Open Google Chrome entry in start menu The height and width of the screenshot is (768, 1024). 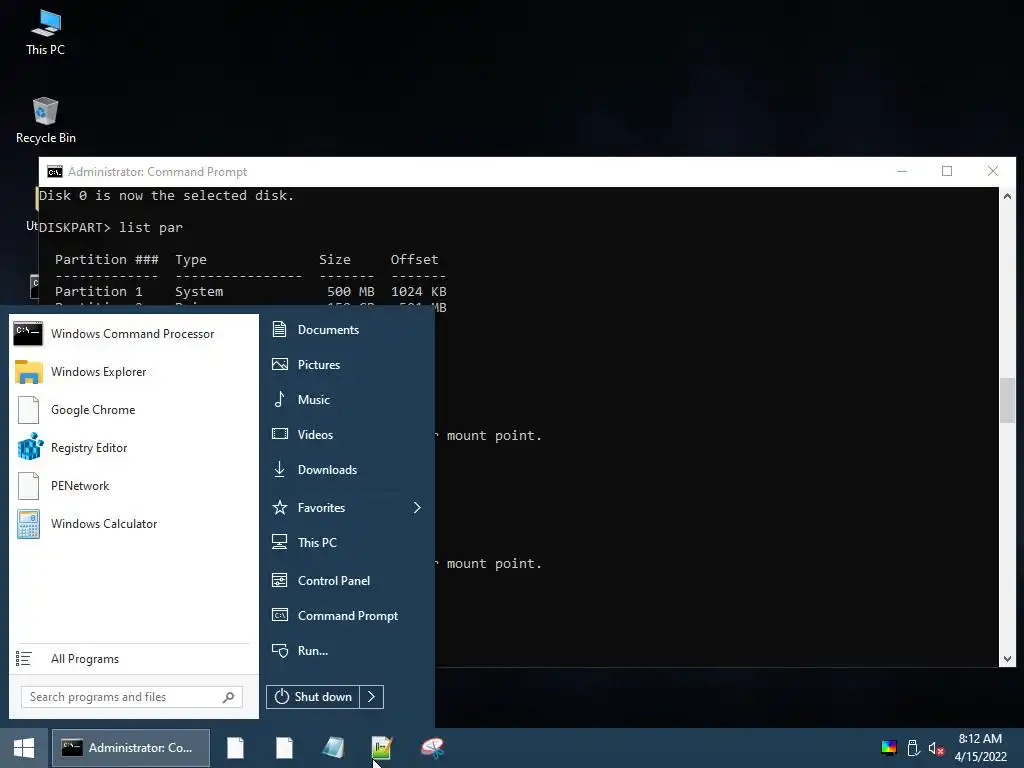pos(133,409)
